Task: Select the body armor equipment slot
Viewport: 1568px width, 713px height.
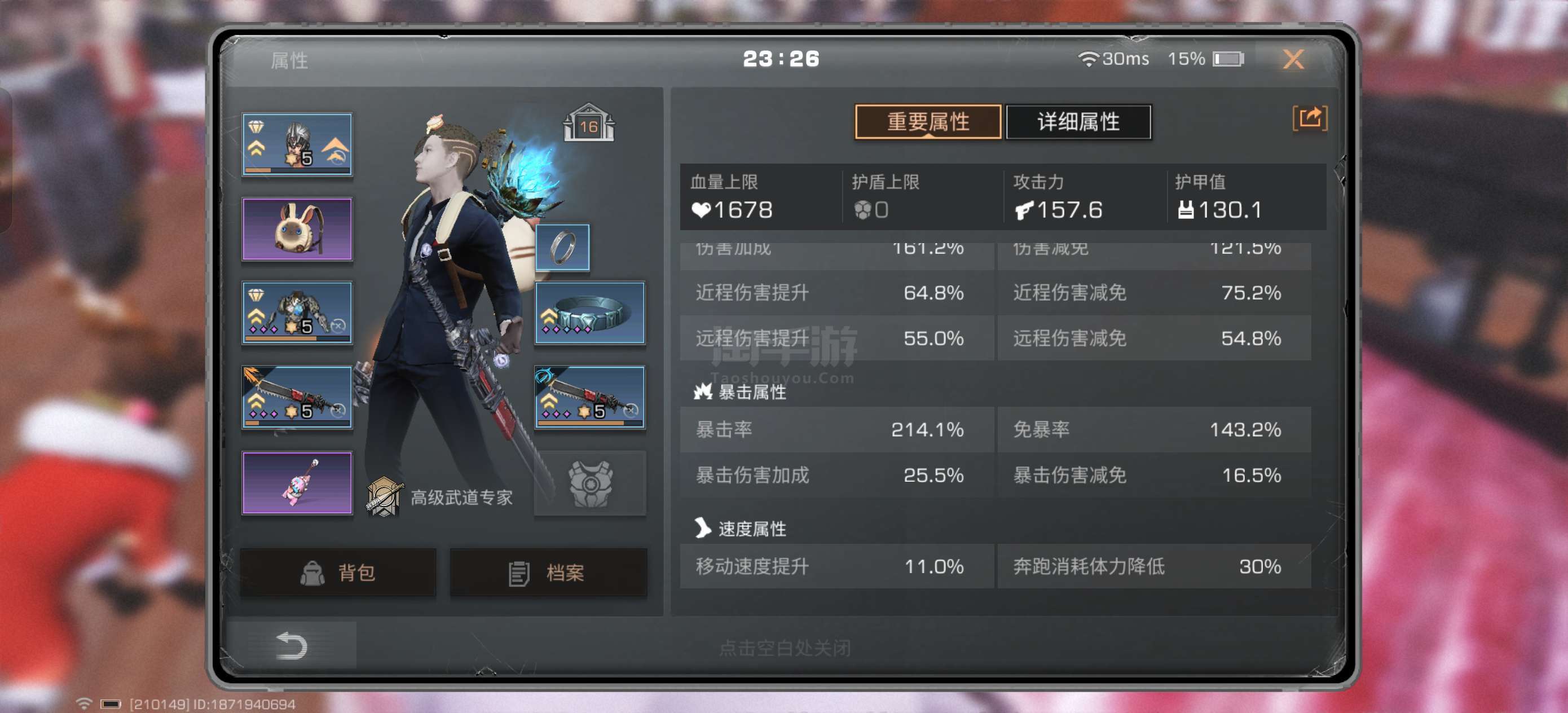Action: pos(297,313)
